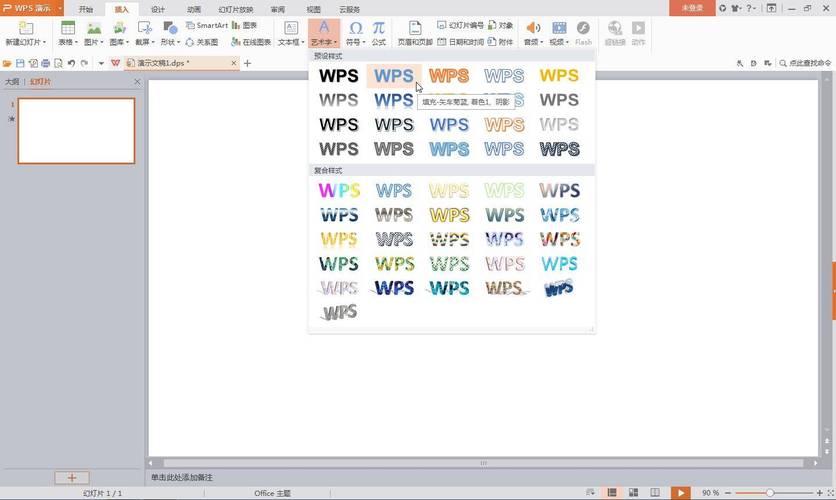Screen dimensions: 836x500
Task: Insert Attachment (附件)
Action: tap(501, 42)
